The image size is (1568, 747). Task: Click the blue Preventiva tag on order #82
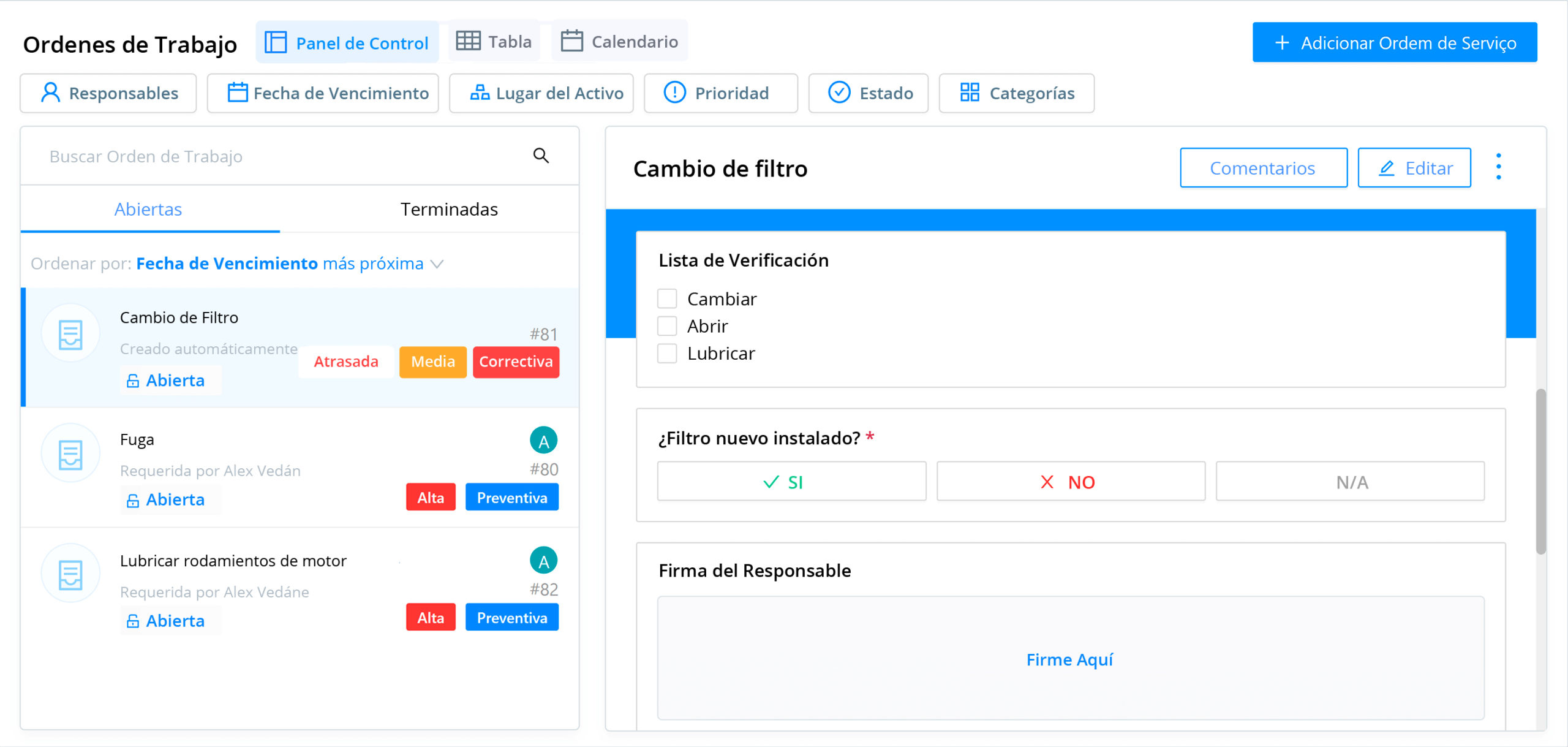(x=512, y=617)
